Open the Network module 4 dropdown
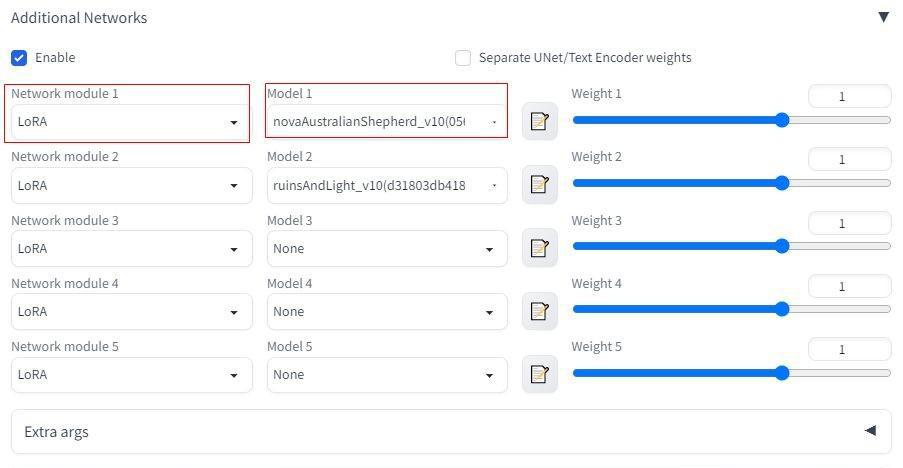The height and width of the screenshot is (468, 903). tap(132, 311)
